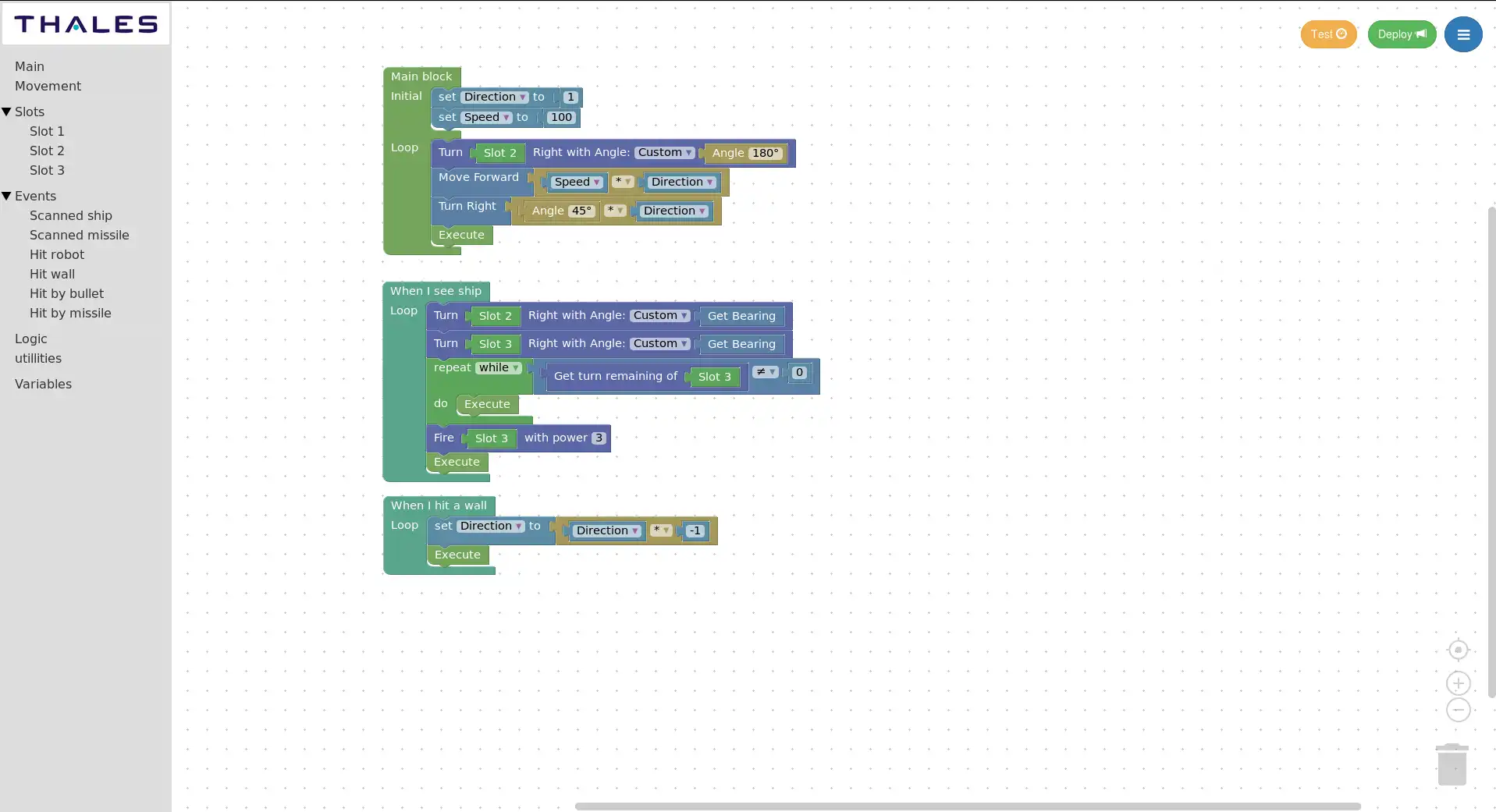1496x812 pixels.
Task: Open the Scanned missile event category
Action: pyautogui.click(x=80, y=235)
